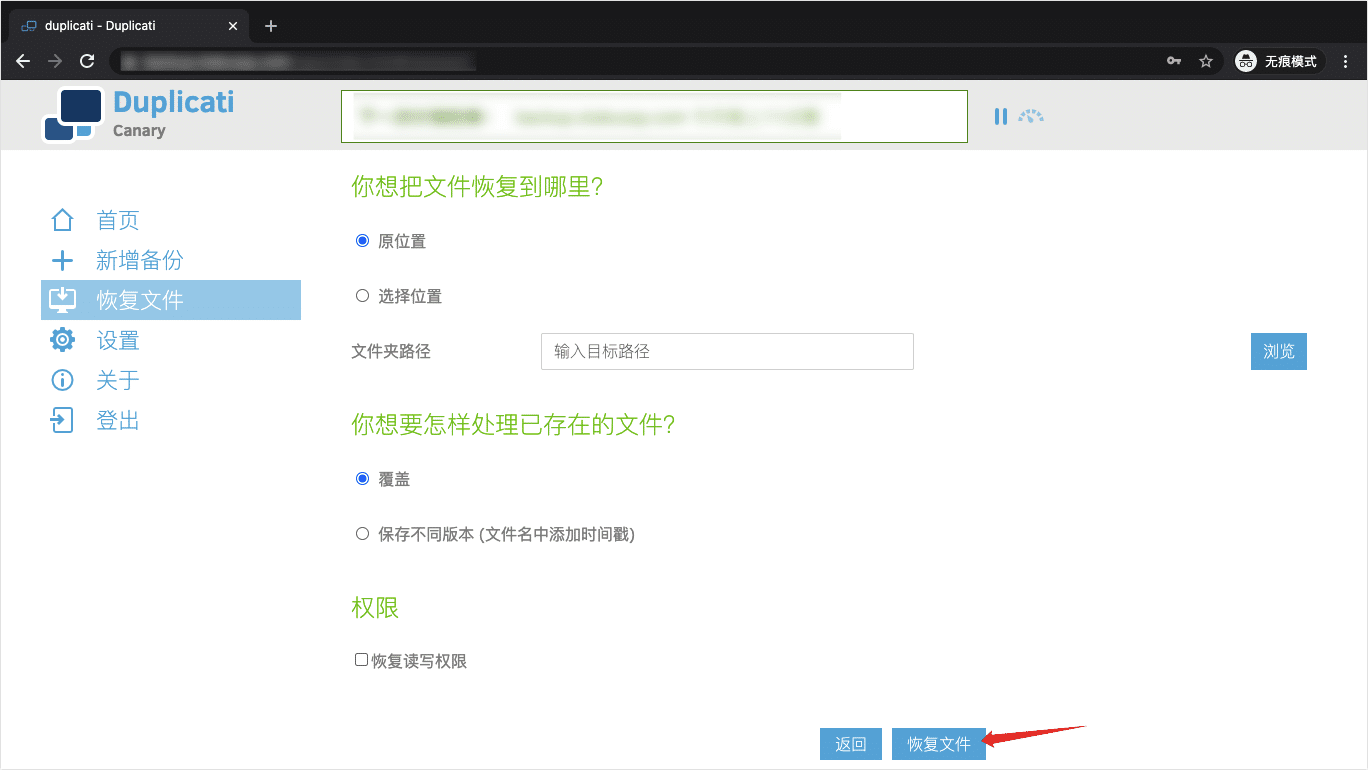Select the 覆盖 radio option
This screenshot has width=1368, height=770.
tap(362, 479)
